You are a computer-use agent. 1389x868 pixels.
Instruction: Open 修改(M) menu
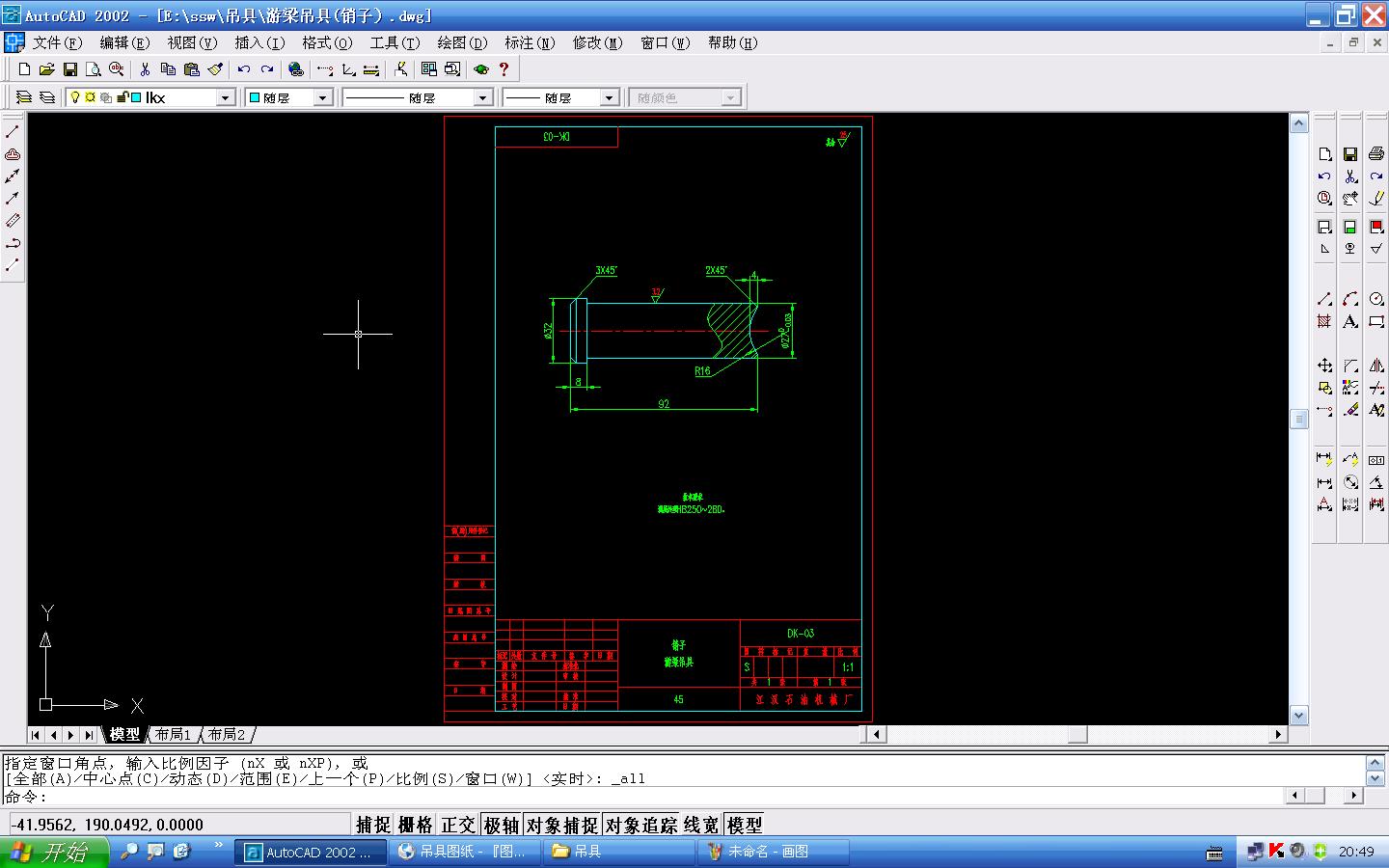pos(597,42)
